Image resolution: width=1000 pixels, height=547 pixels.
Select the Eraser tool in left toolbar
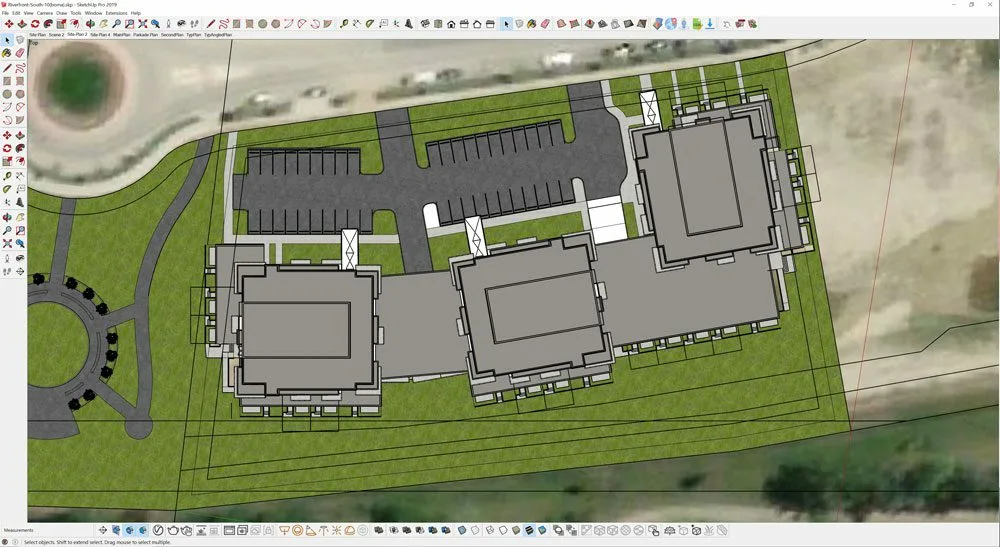click(20, 53)
